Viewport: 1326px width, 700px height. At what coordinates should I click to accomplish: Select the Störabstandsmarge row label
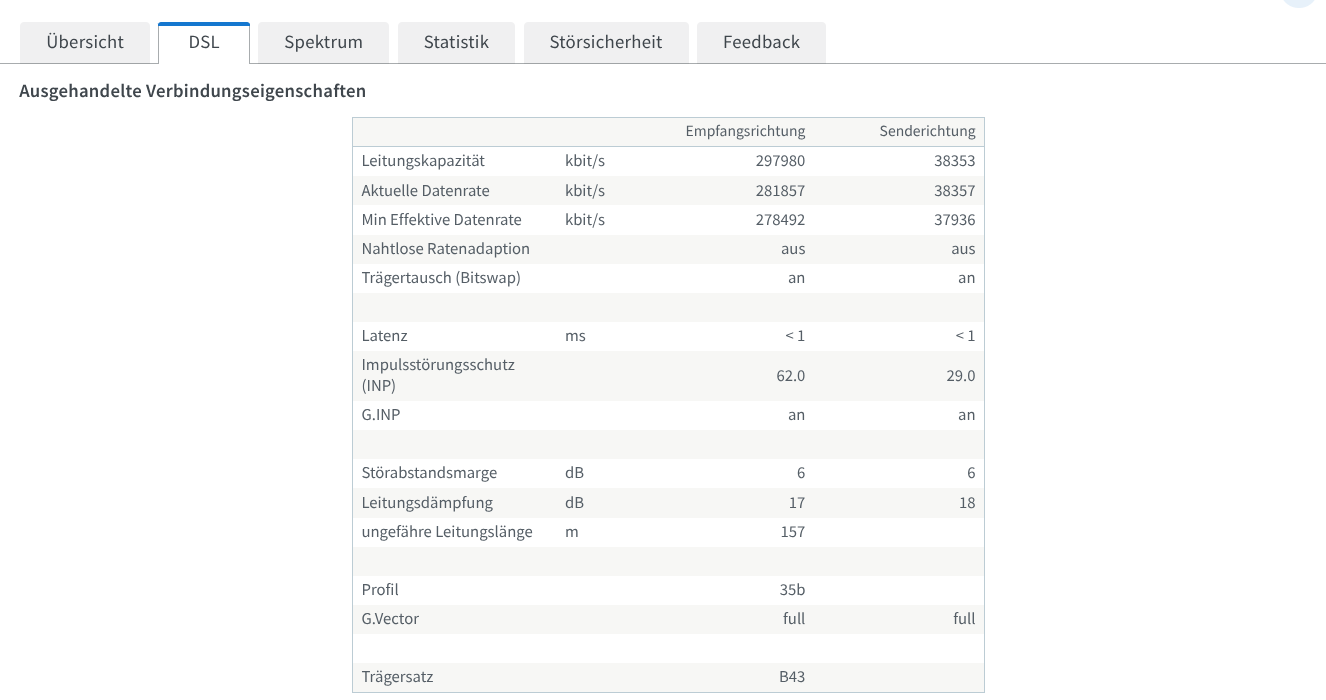point(429,473)
